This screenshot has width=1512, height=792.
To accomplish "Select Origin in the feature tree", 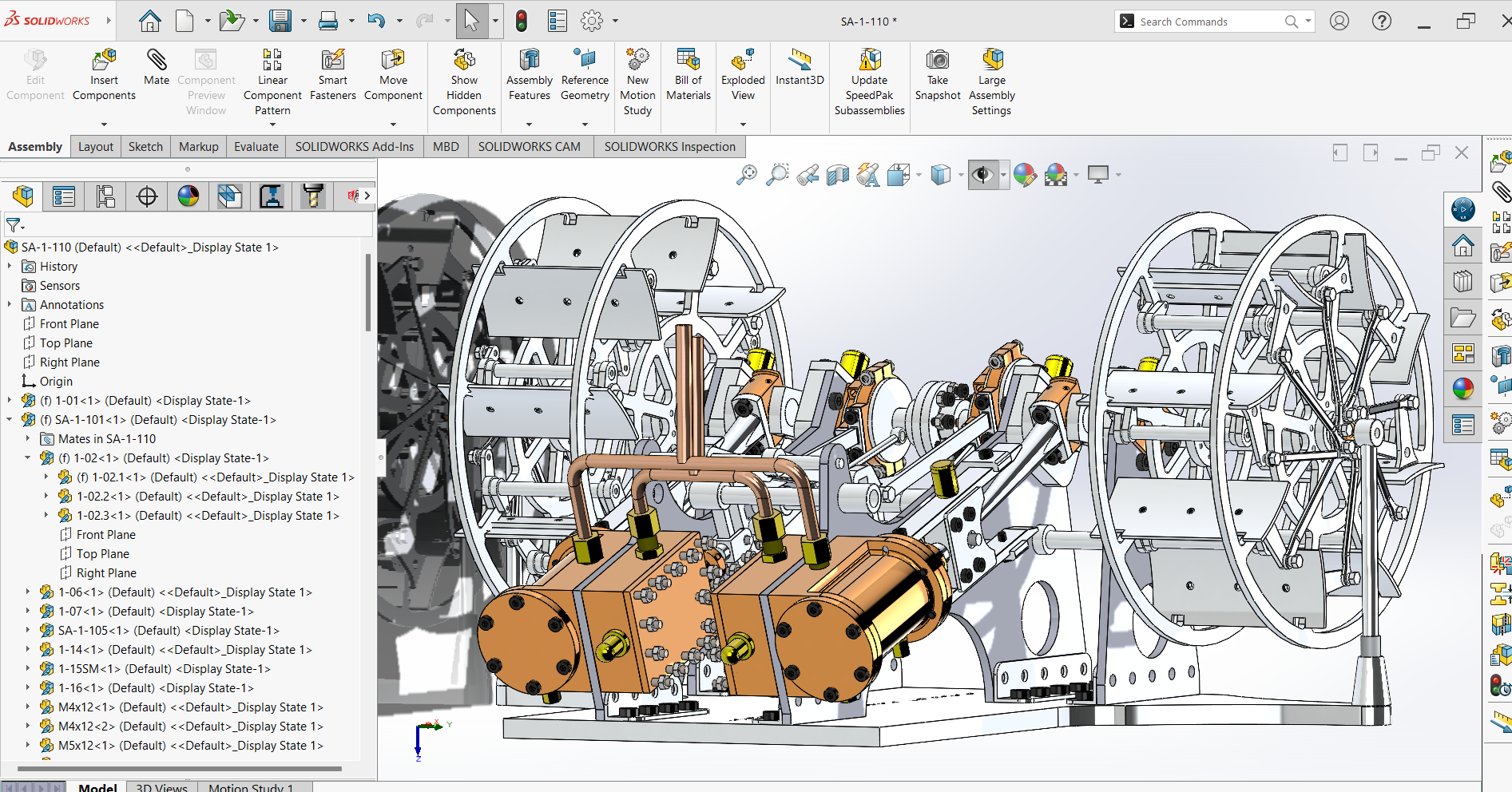I will (x=56, y=381).
